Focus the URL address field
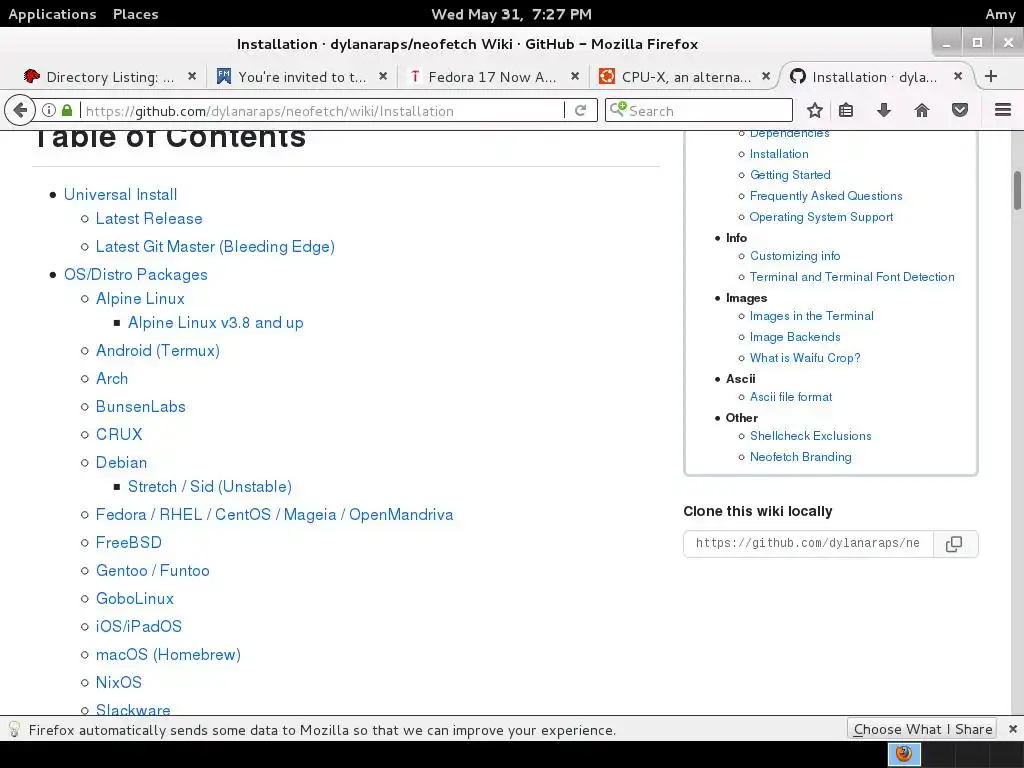Screen dimensions: 1024x768 coord(323,111)
